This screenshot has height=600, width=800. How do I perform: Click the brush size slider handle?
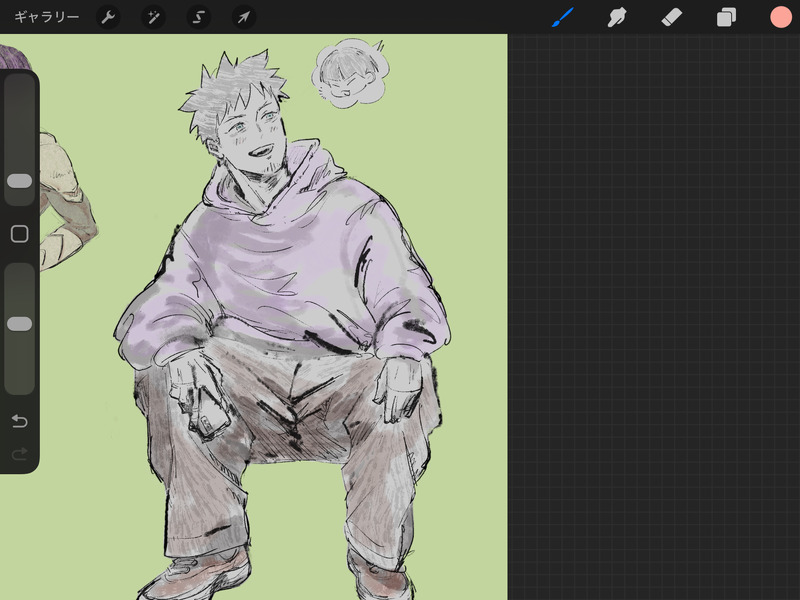coord(20,181)
